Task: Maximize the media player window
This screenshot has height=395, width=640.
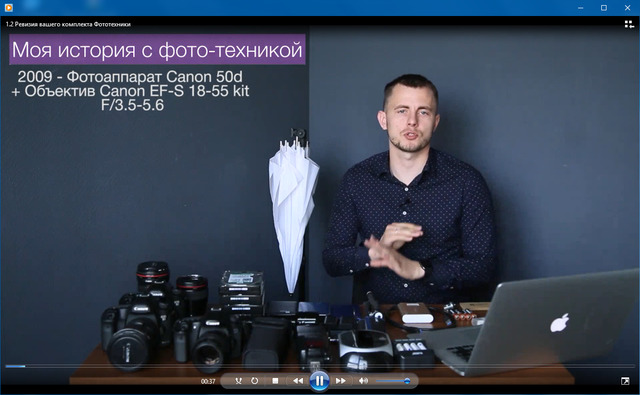Action: point(604,8)
